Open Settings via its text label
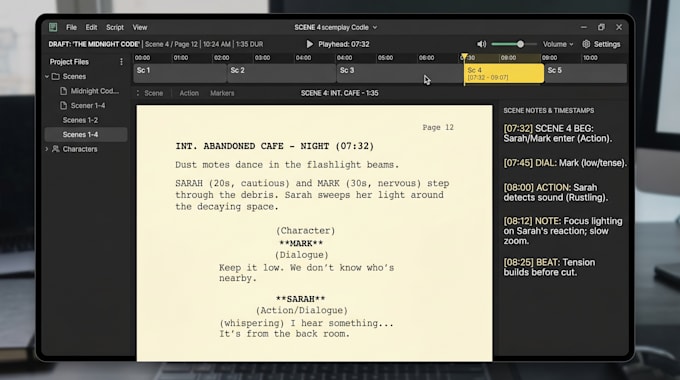Viewport: 680px width, 380px height. [607, 44]
